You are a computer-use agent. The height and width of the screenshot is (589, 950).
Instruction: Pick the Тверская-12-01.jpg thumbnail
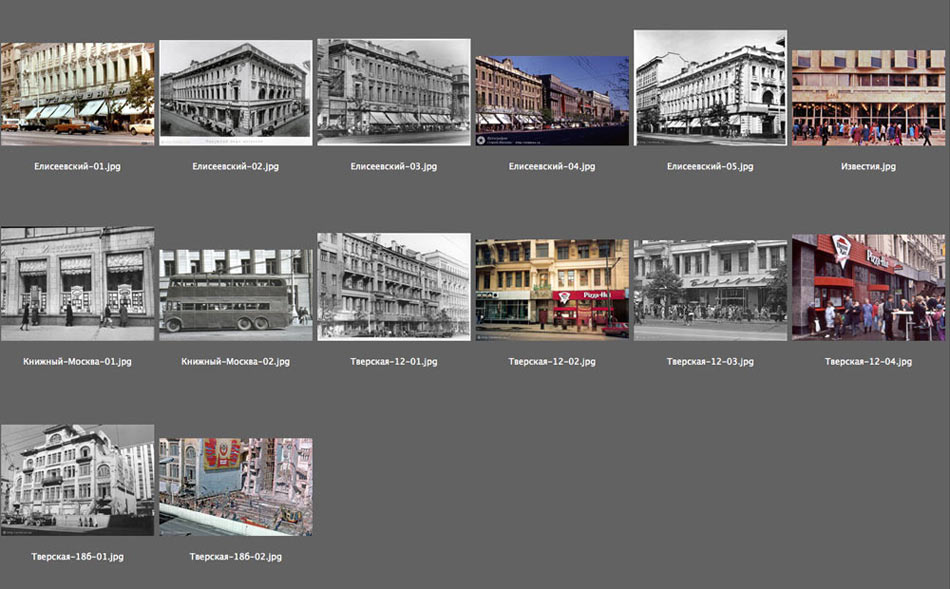point(393,287)
